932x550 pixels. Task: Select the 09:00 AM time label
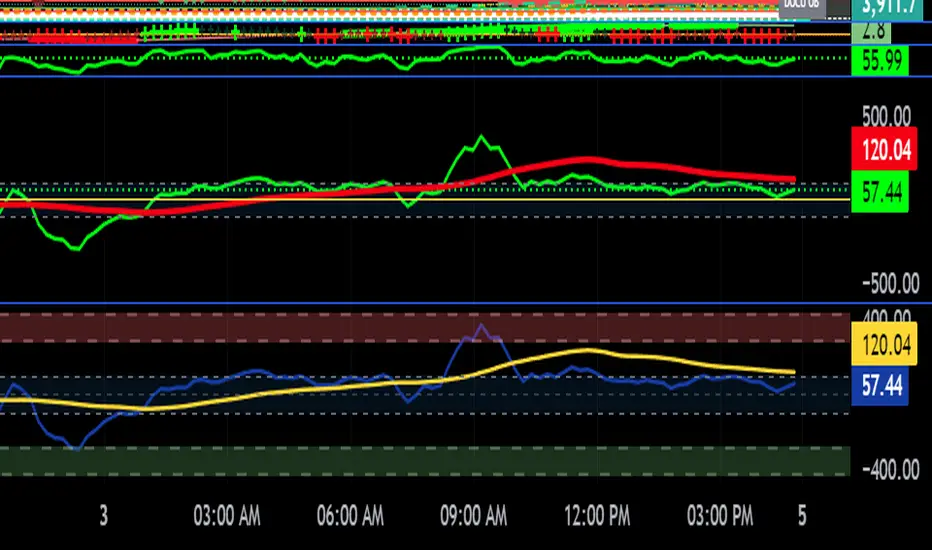pos(474,516)
